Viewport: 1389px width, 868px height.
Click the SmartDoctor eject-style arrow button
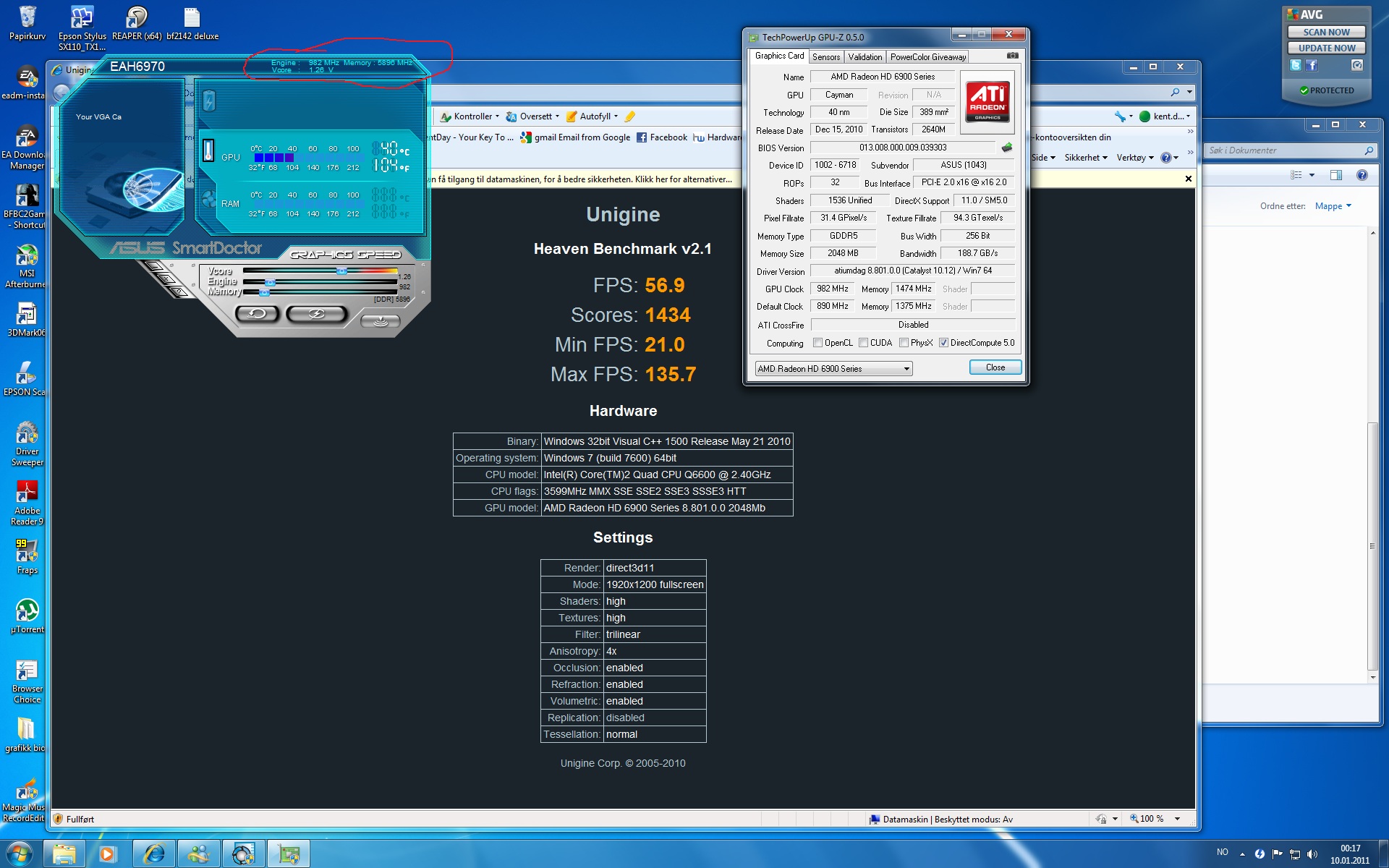[x=380, y=320]
